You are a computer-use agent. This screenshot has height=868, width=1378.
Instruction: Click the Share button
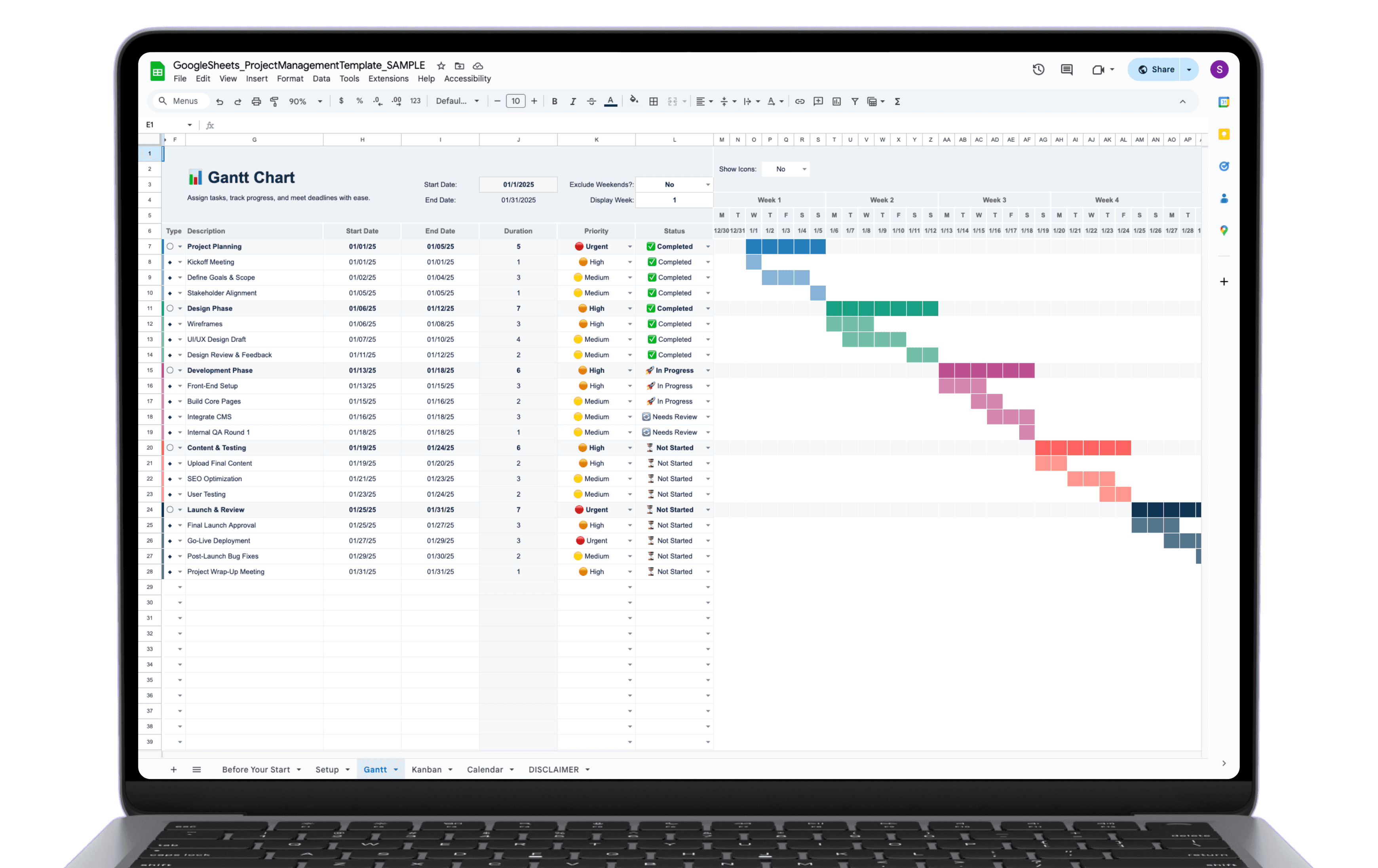pyautogui.click(x=1157, y=69)
